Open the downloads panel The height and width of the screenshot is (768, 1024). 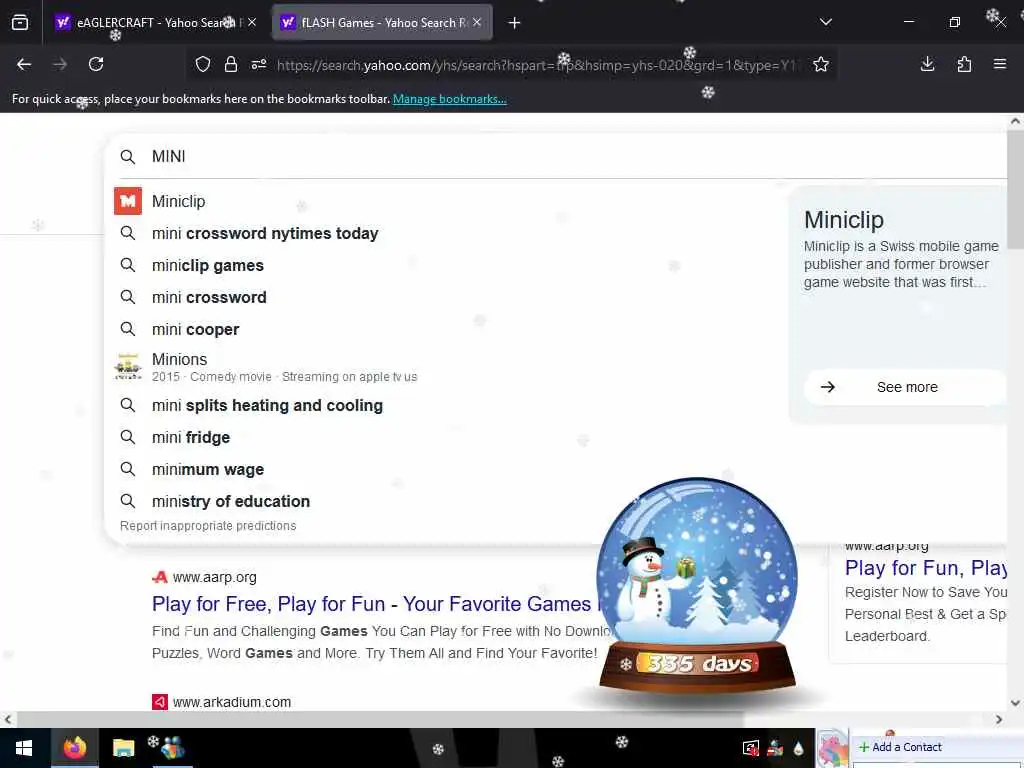(927, 64)
